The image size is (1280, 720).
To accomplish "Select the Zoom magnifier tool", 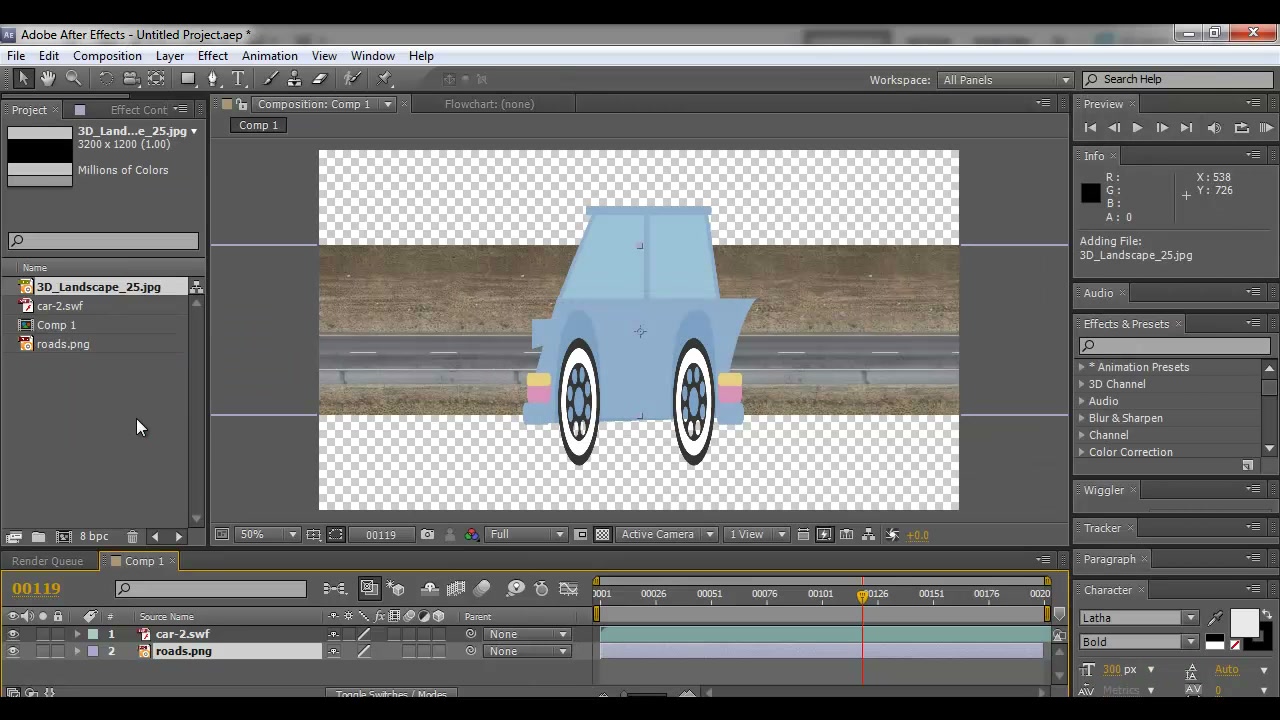I will pyautogui.click(x=73, y=79).
